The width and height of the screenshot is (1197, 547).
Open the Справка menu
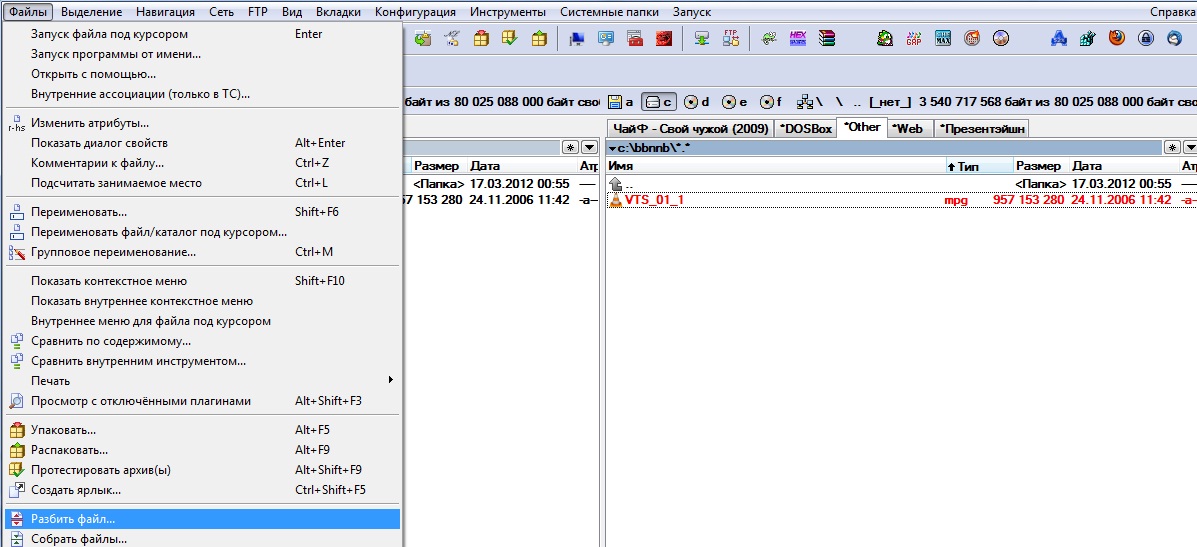(x=1172, y=11)
